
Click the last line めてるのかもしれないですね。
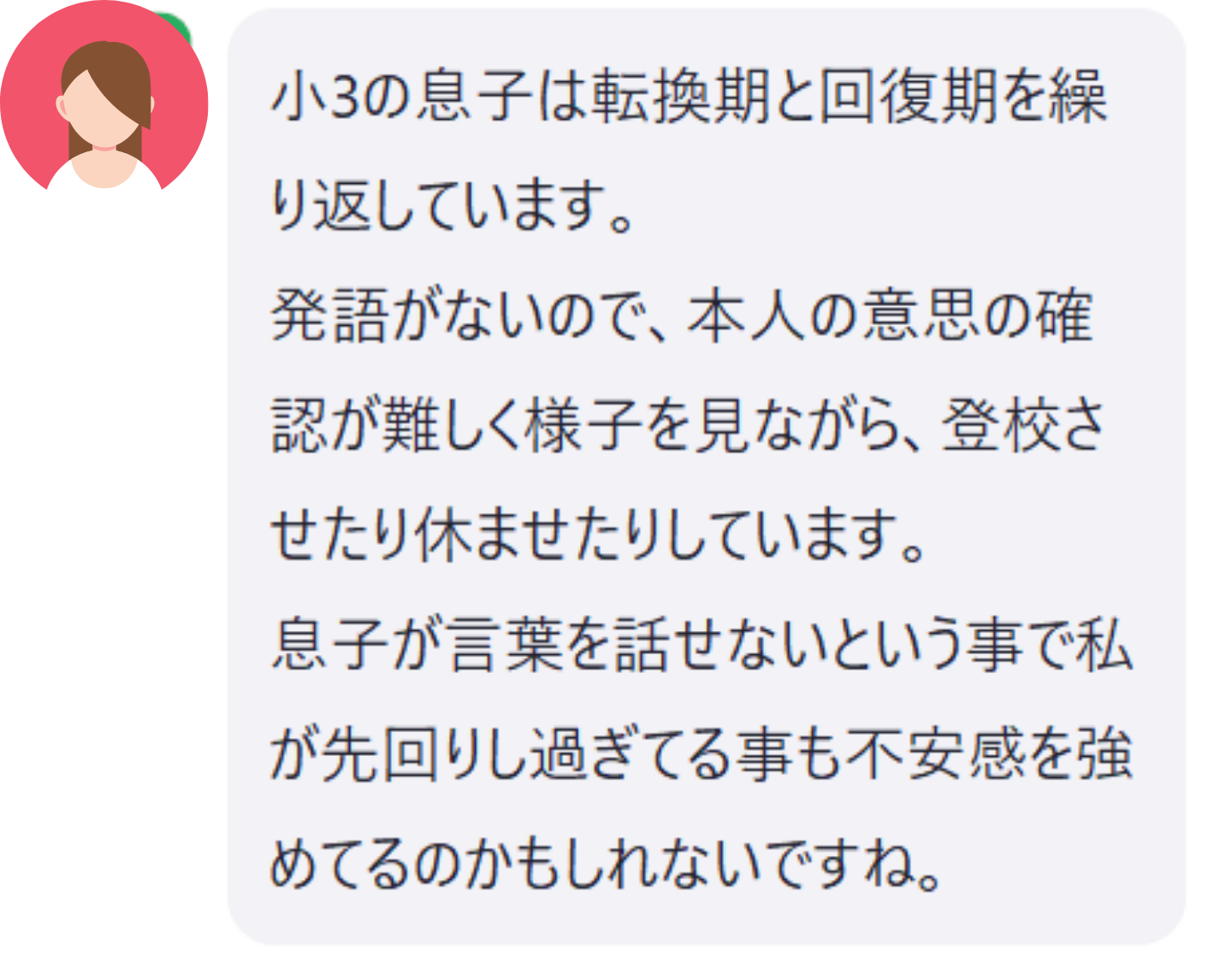[606, 863]
